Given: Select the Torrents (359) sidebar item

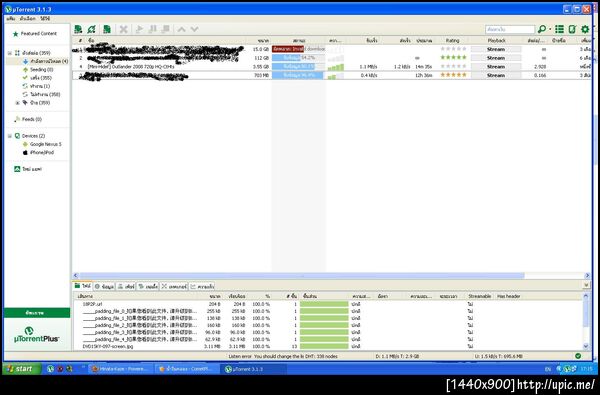Looking at the screenshot, I should pyautogui.click(x=36, y=53).
